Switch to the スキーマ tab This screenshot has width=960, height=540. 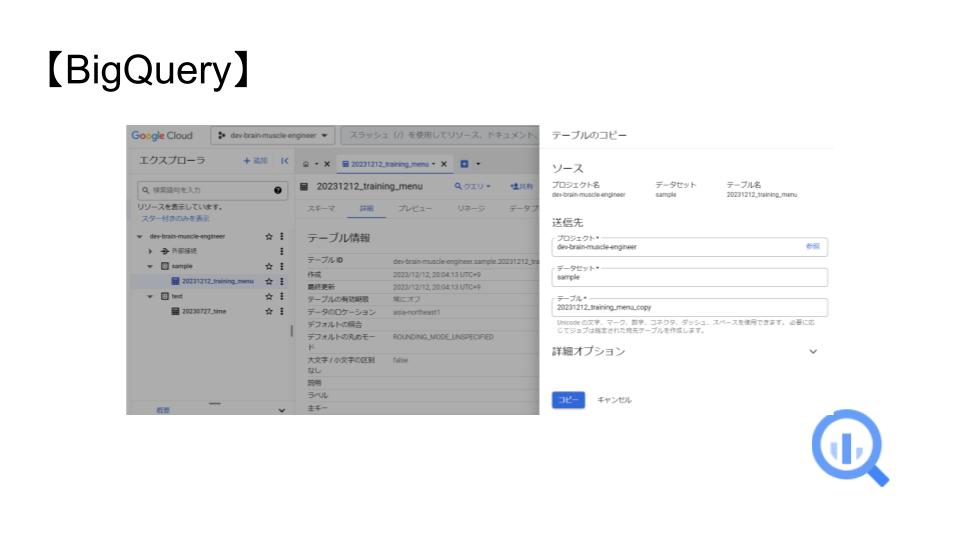pyautogui.click(x=321, y=208)
